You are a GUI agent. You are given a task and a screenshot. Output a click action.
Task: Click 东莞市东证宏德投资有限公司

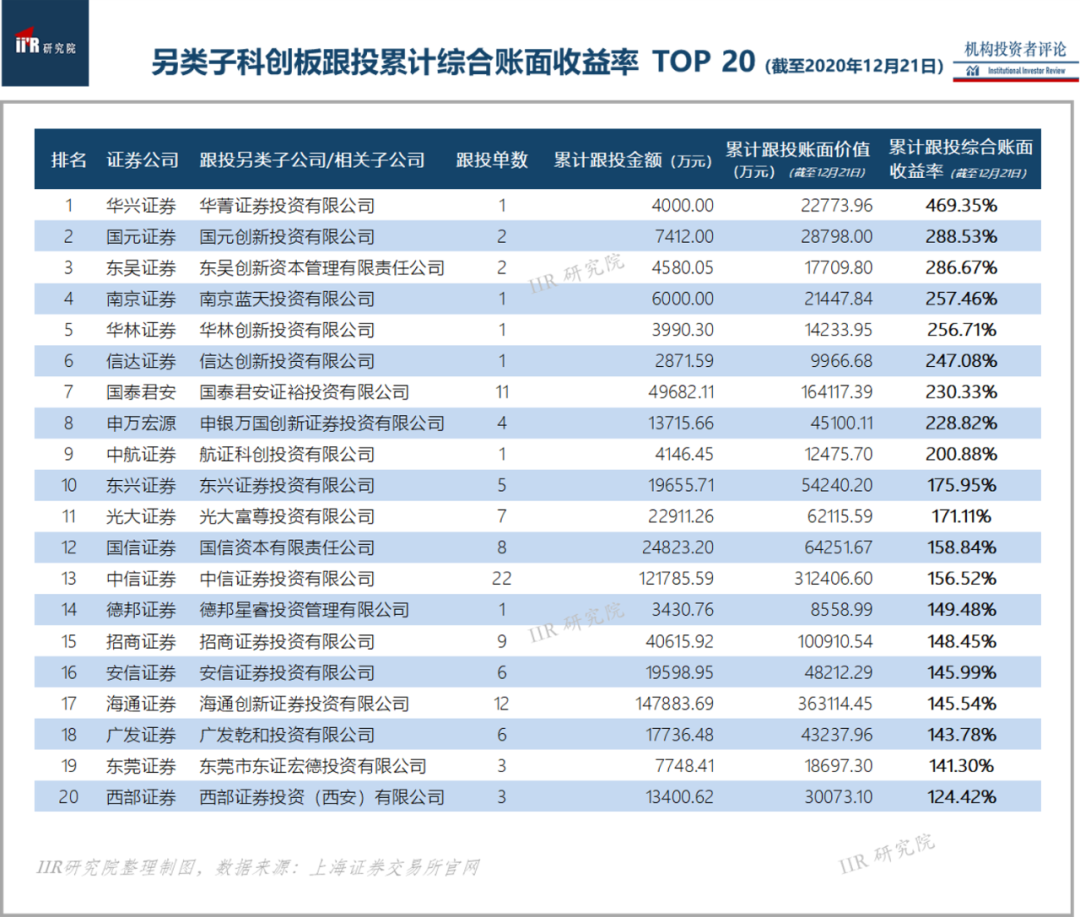click(313, 765)
